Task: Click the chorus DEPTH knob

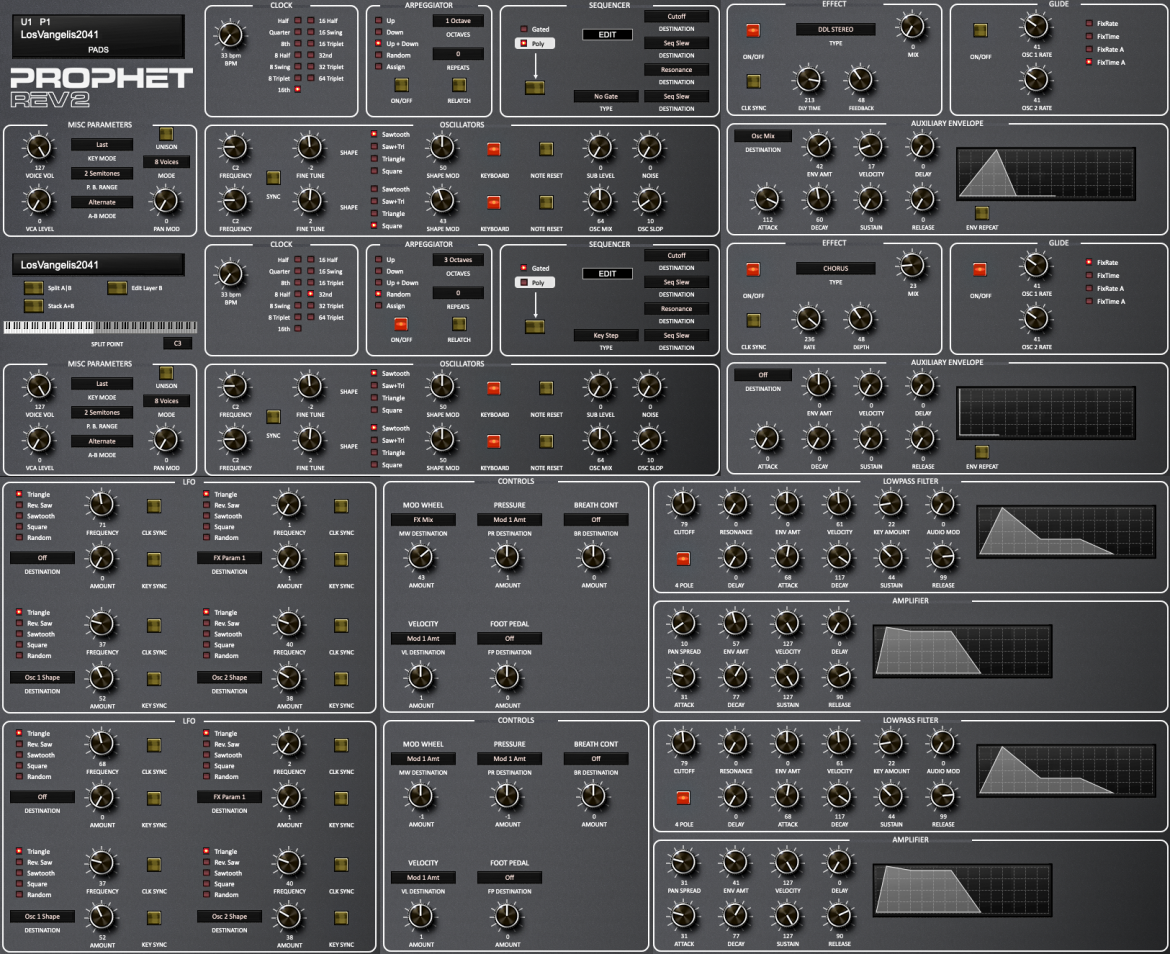Action: pos(860,319)
